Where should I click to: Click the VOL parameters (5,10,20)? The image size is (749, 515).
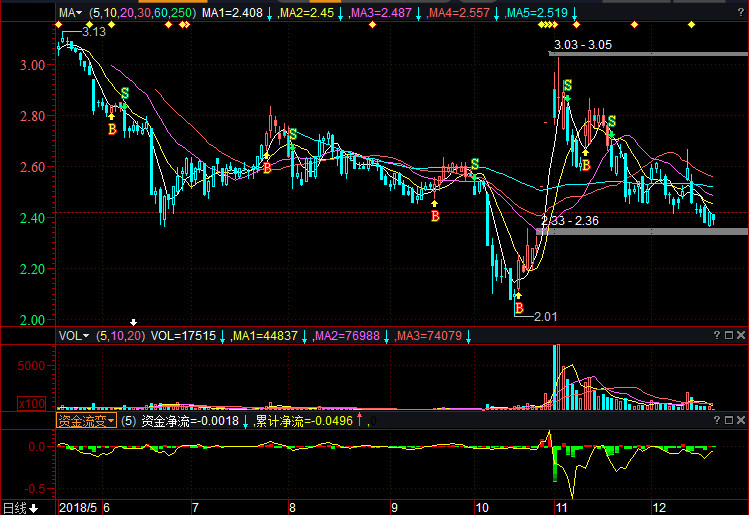121,336
